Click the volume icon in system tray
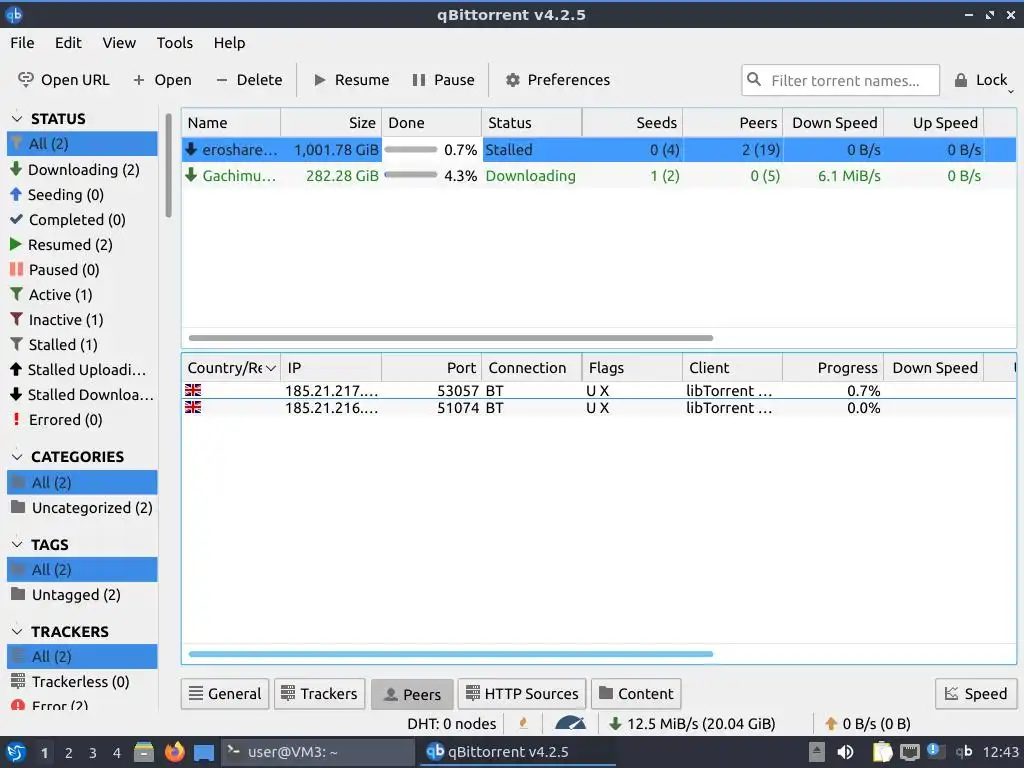 click(845, 752)
